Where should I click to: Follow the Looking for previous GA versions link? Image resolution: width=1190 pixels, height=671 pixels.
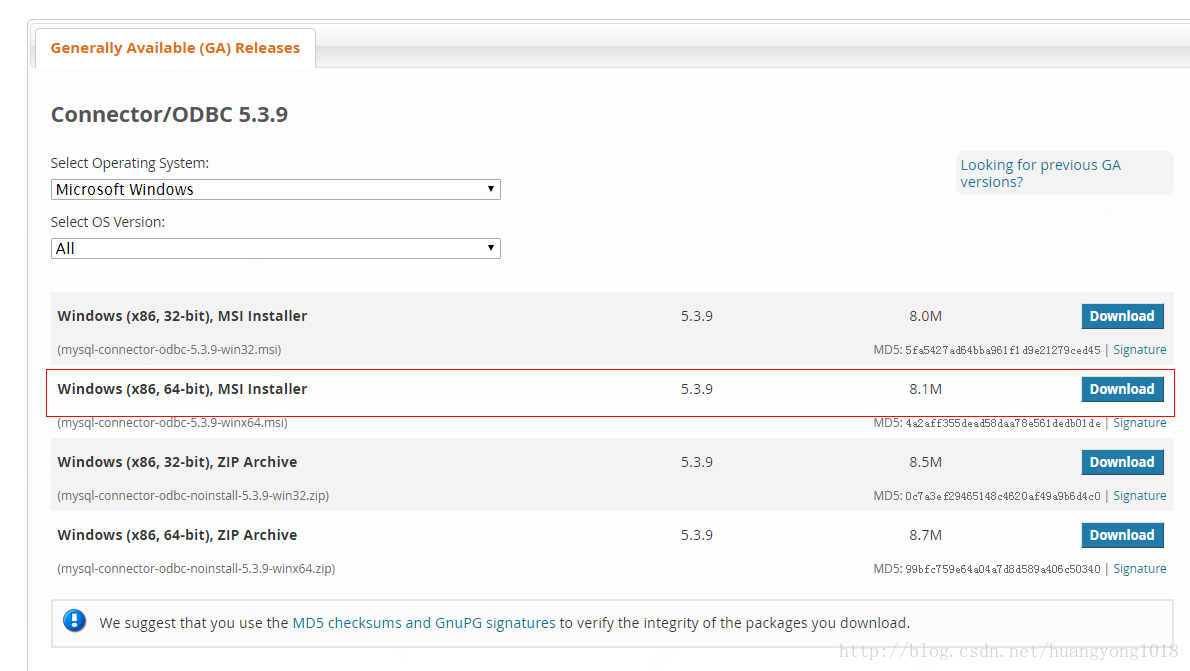(x=1040, y=173)
